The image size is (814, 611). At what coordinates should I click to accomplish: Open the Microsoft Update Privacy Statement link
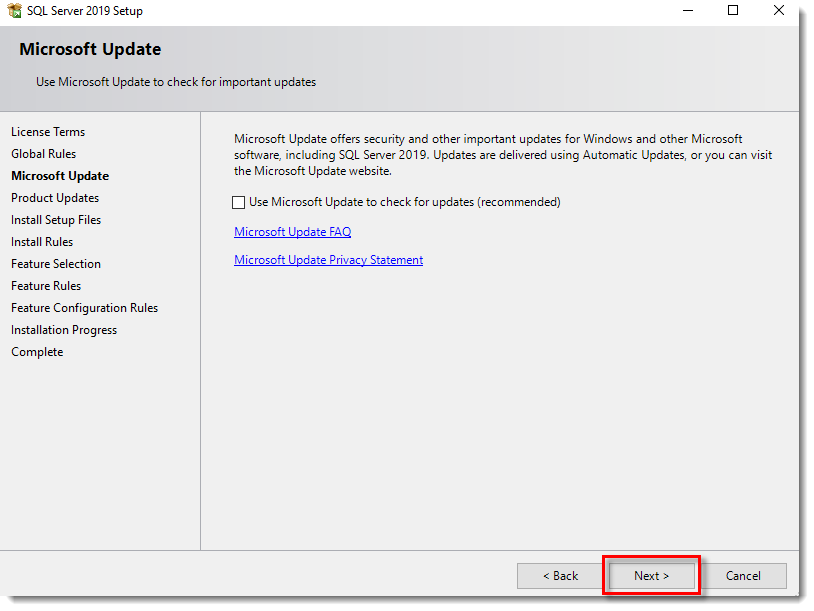point(328,260)
